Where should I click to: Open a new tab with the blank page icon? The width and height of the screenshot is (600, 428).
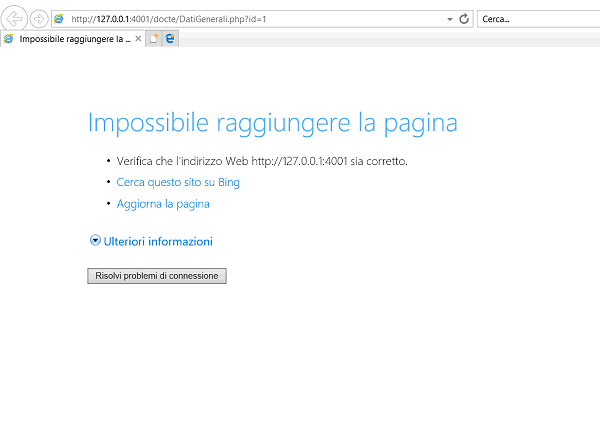tap(154, 39)
